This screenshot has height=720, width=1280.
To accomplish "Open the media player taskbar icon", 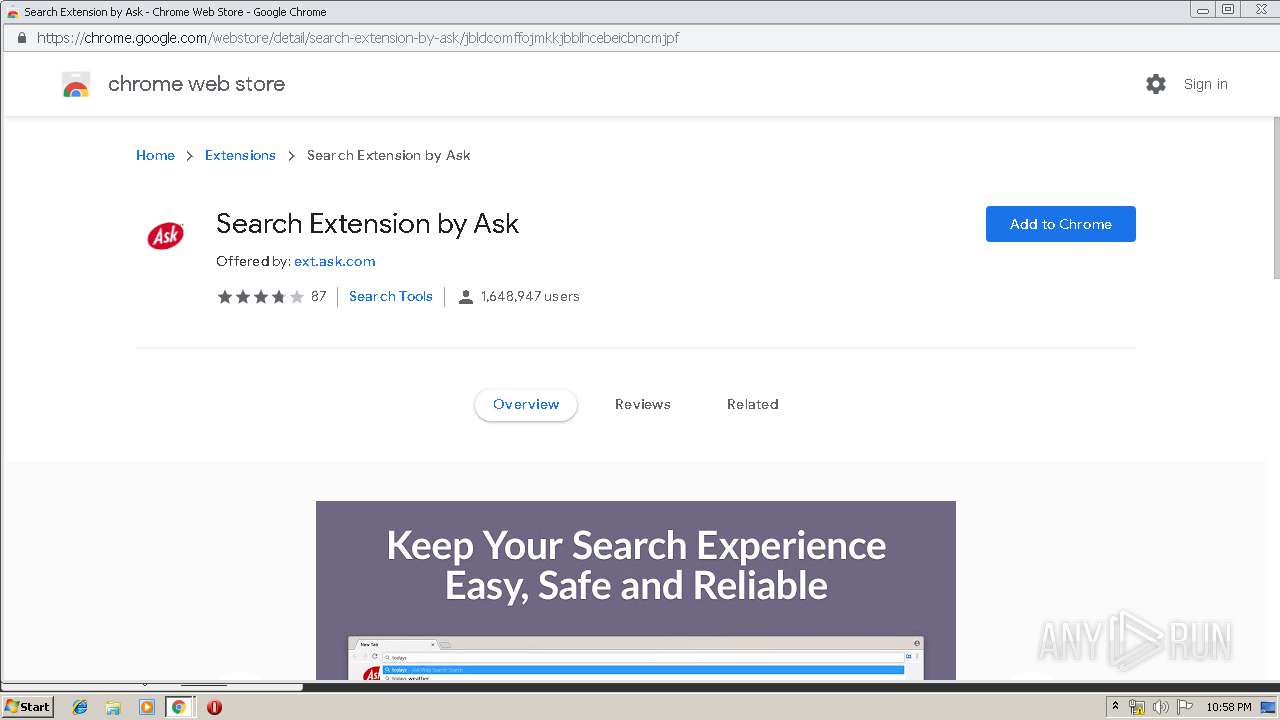I will (146, 707).
